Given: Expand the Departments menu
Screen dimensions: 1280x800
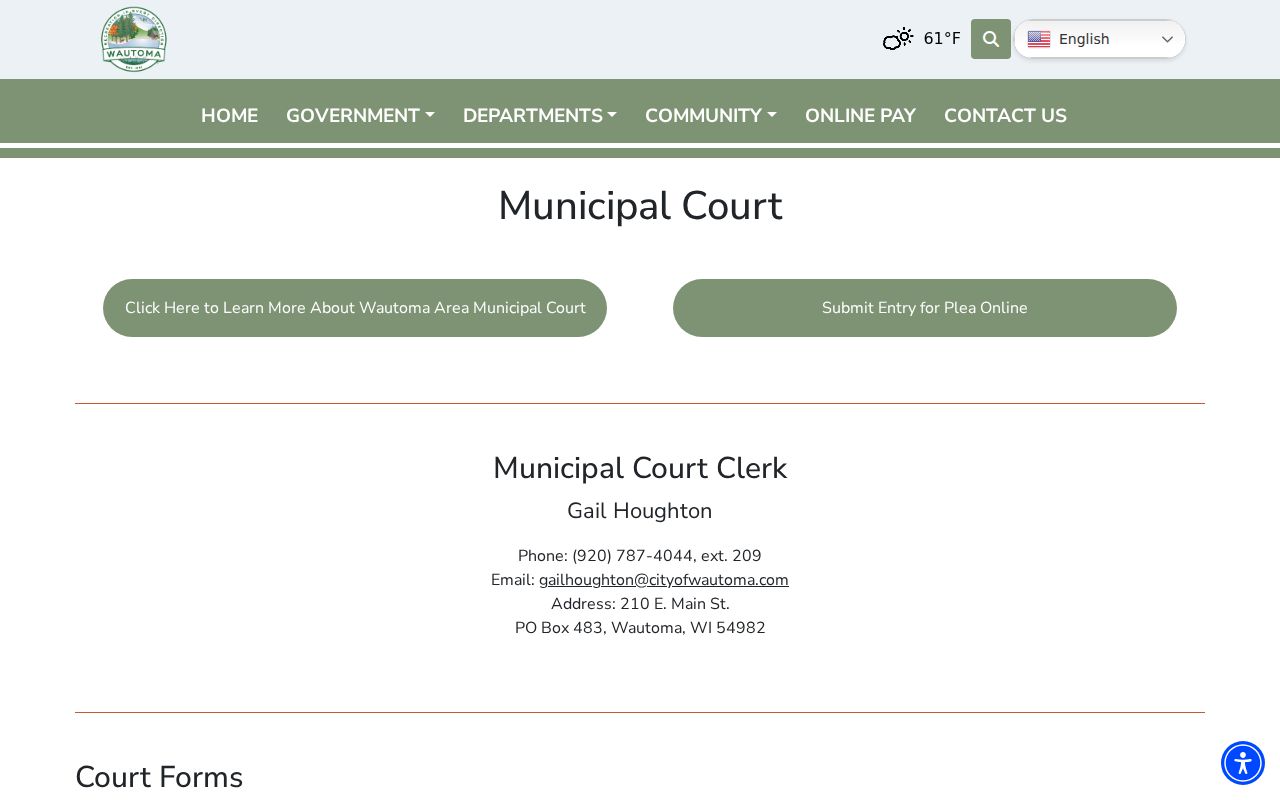Looking at the screenshot, I should [x=540, y=115].
